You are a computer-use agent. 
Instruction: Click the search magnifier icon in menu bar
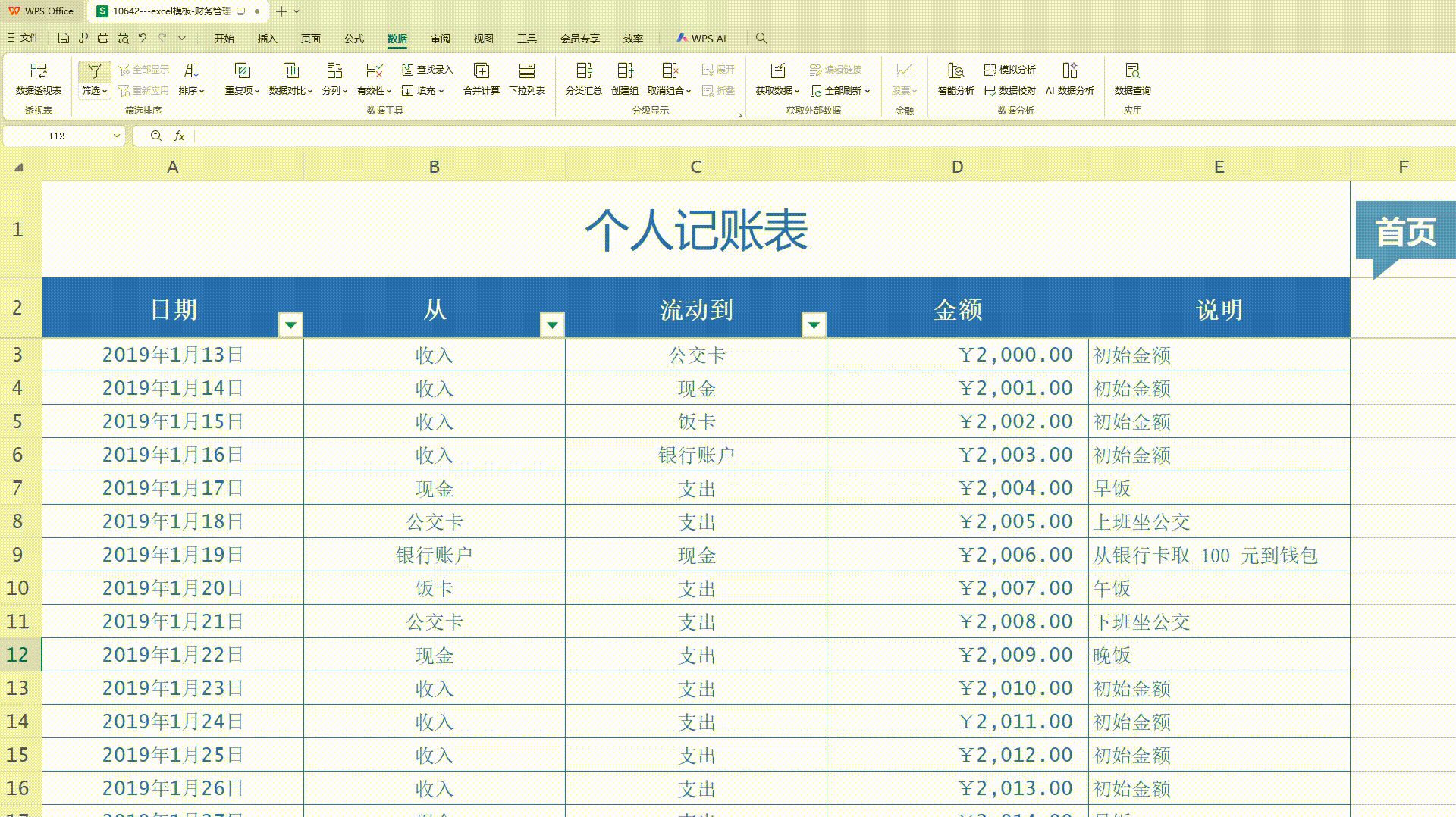coord(761,38)
